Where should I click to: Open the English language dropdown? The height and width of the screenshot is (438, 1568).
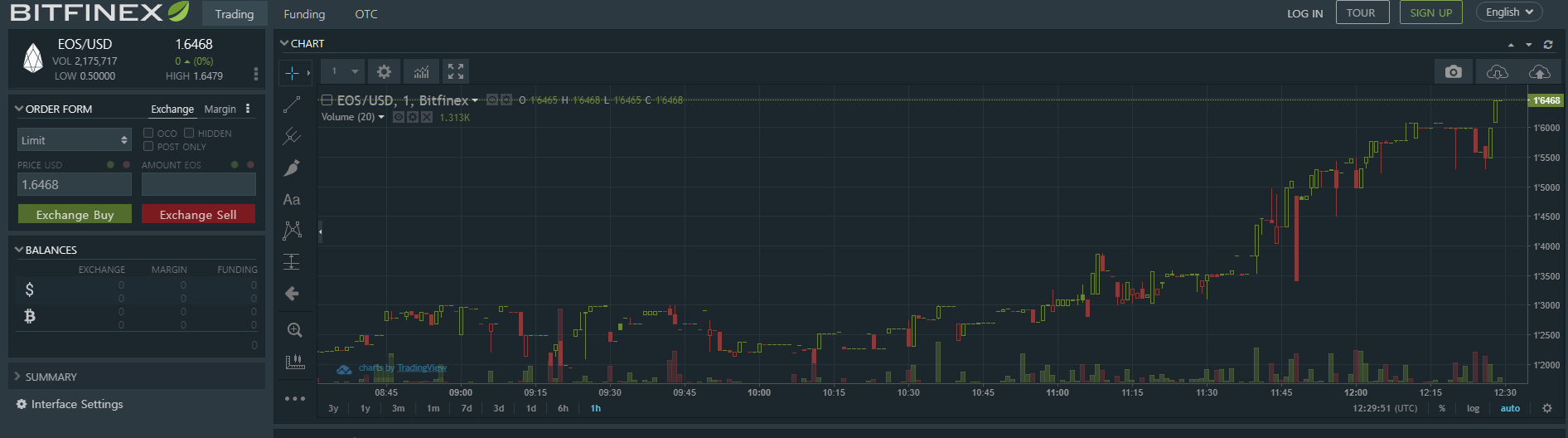1509,12
